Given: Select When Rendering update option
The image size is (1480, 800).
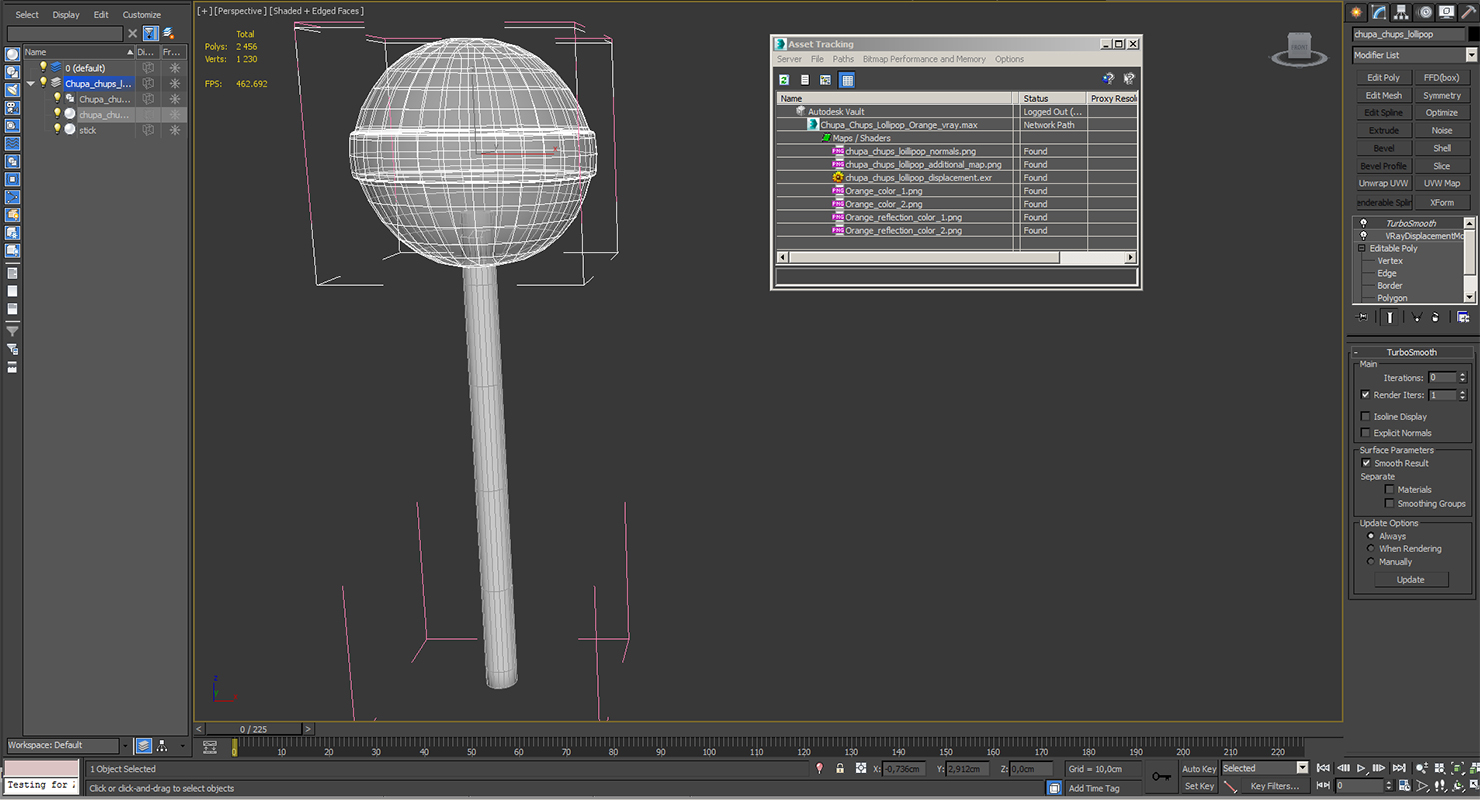Looking at the screenshot, I should pos(1371,548).
